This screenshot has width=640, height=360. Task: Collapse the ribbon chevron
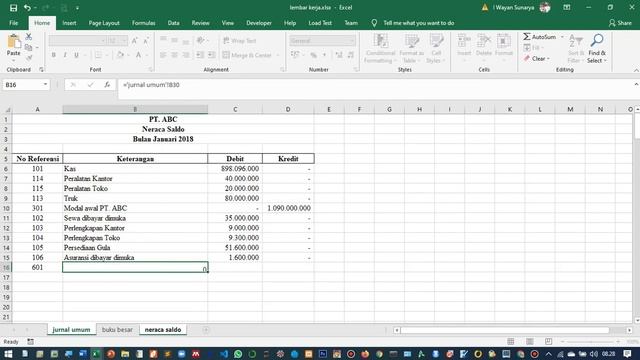636,70
